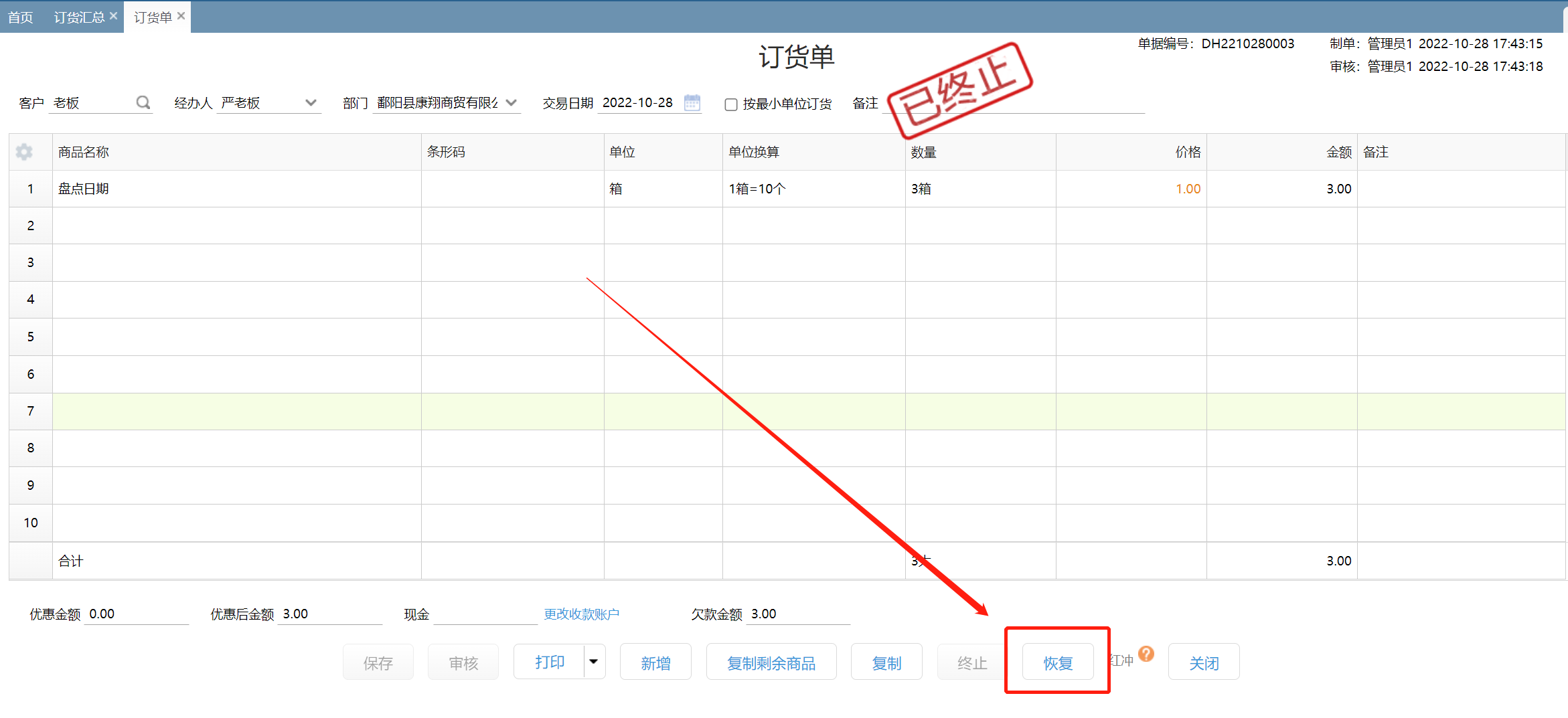Click the 打印 button
The width and height of the screenshot is (1568, 718).
coord(549,662)
